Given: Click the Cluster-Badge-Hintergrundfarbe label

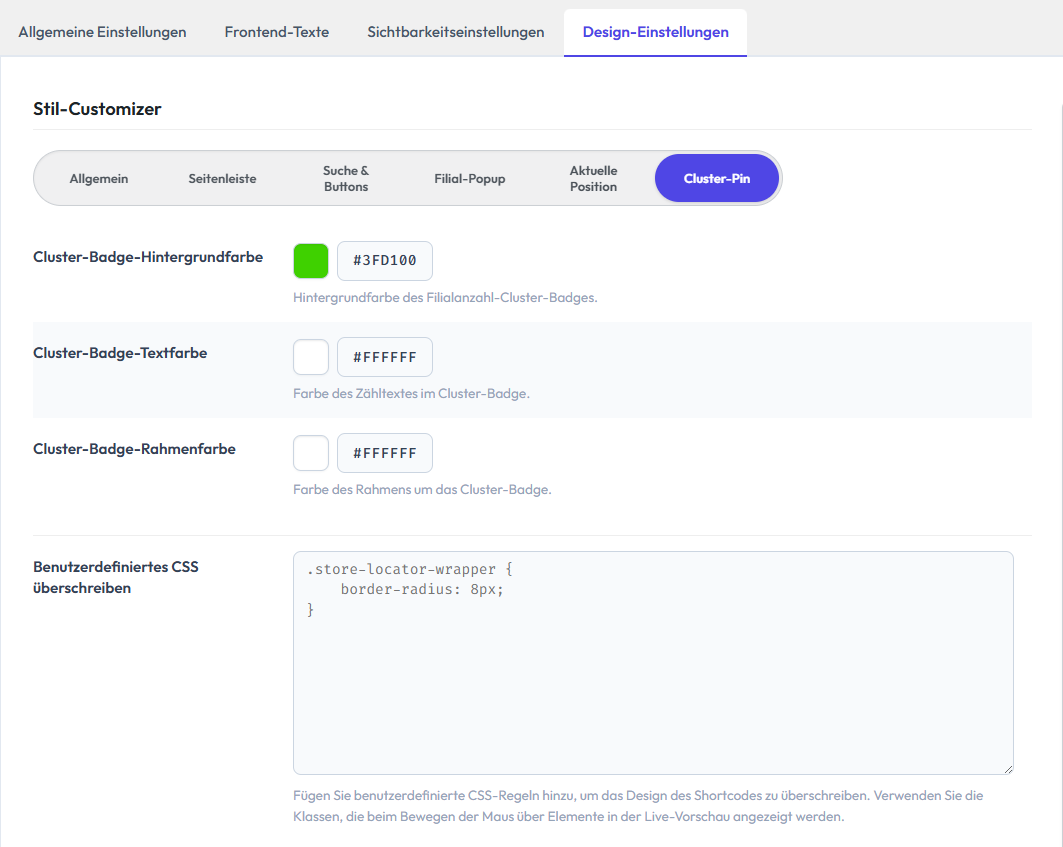Looking at the screenshot, I should [x=148, y=257].
